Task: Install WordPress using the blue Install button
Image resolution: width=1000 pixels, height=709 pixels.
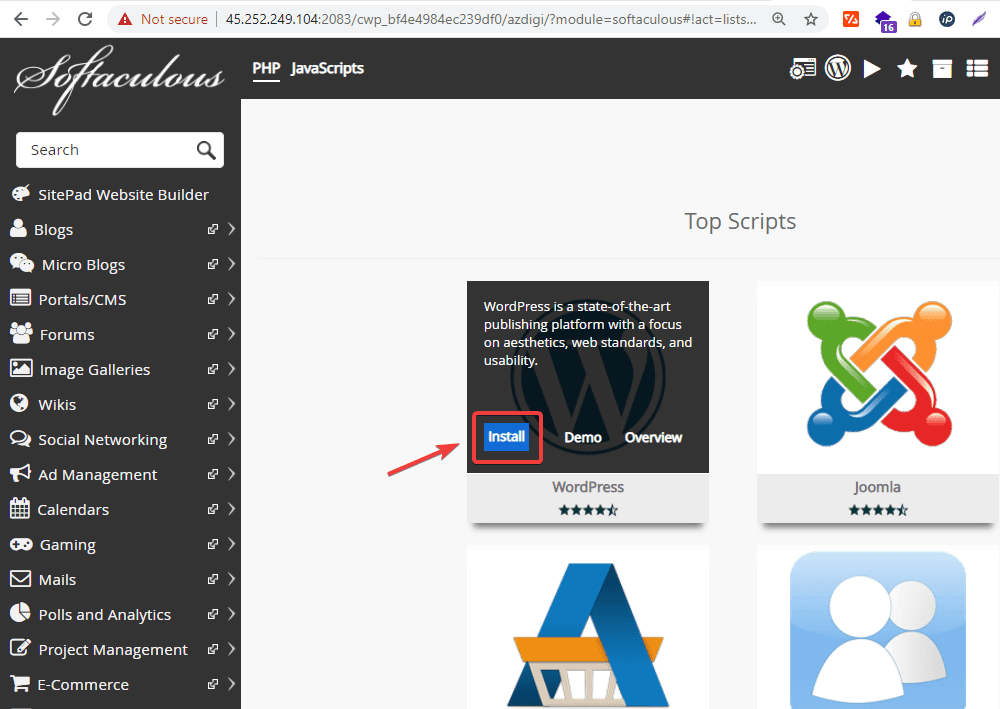Action: tap(506, 437)
